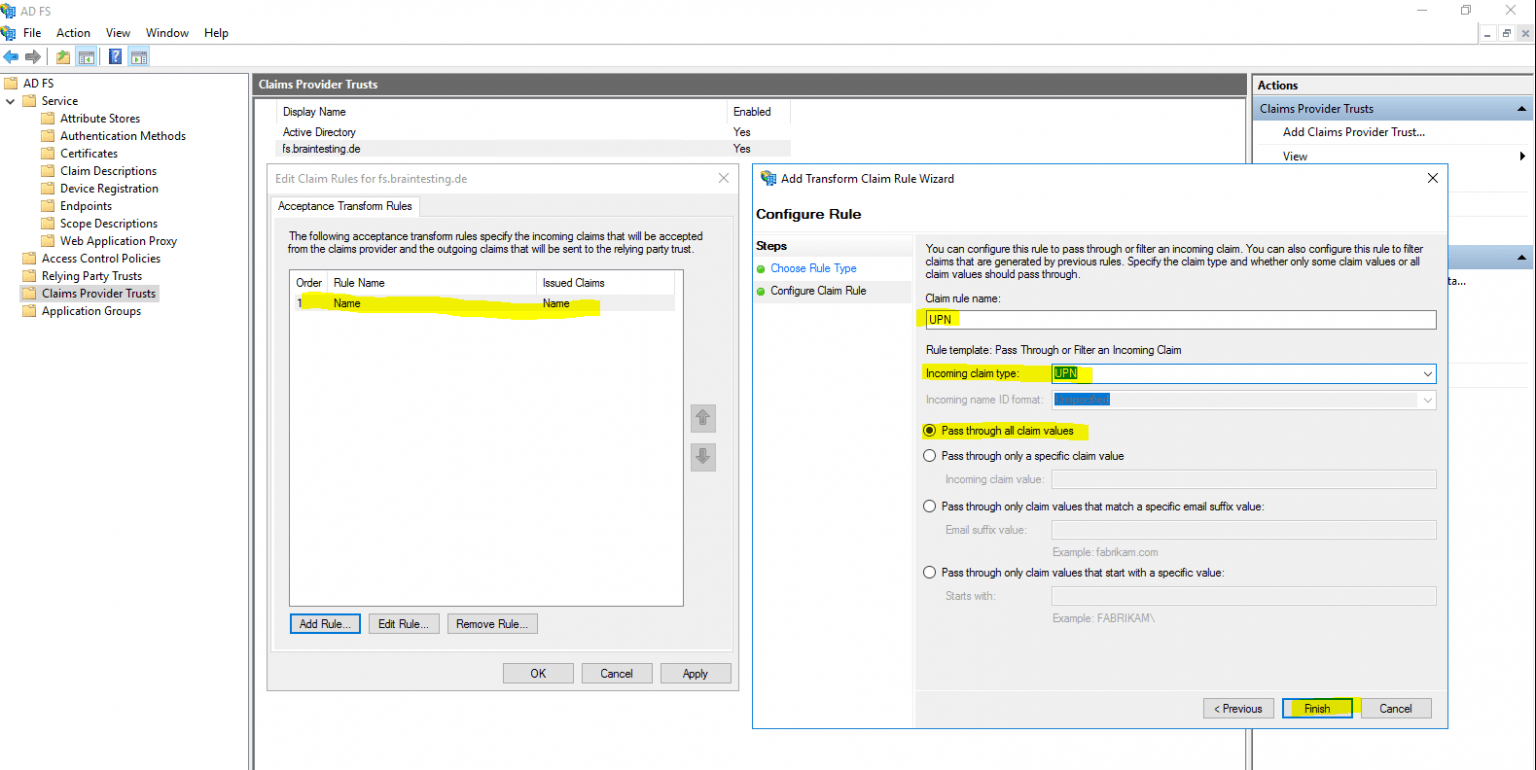1536x770 pixels.
Task: Click the Back arrow in the toolbar
Action: (x=11, y=57)
